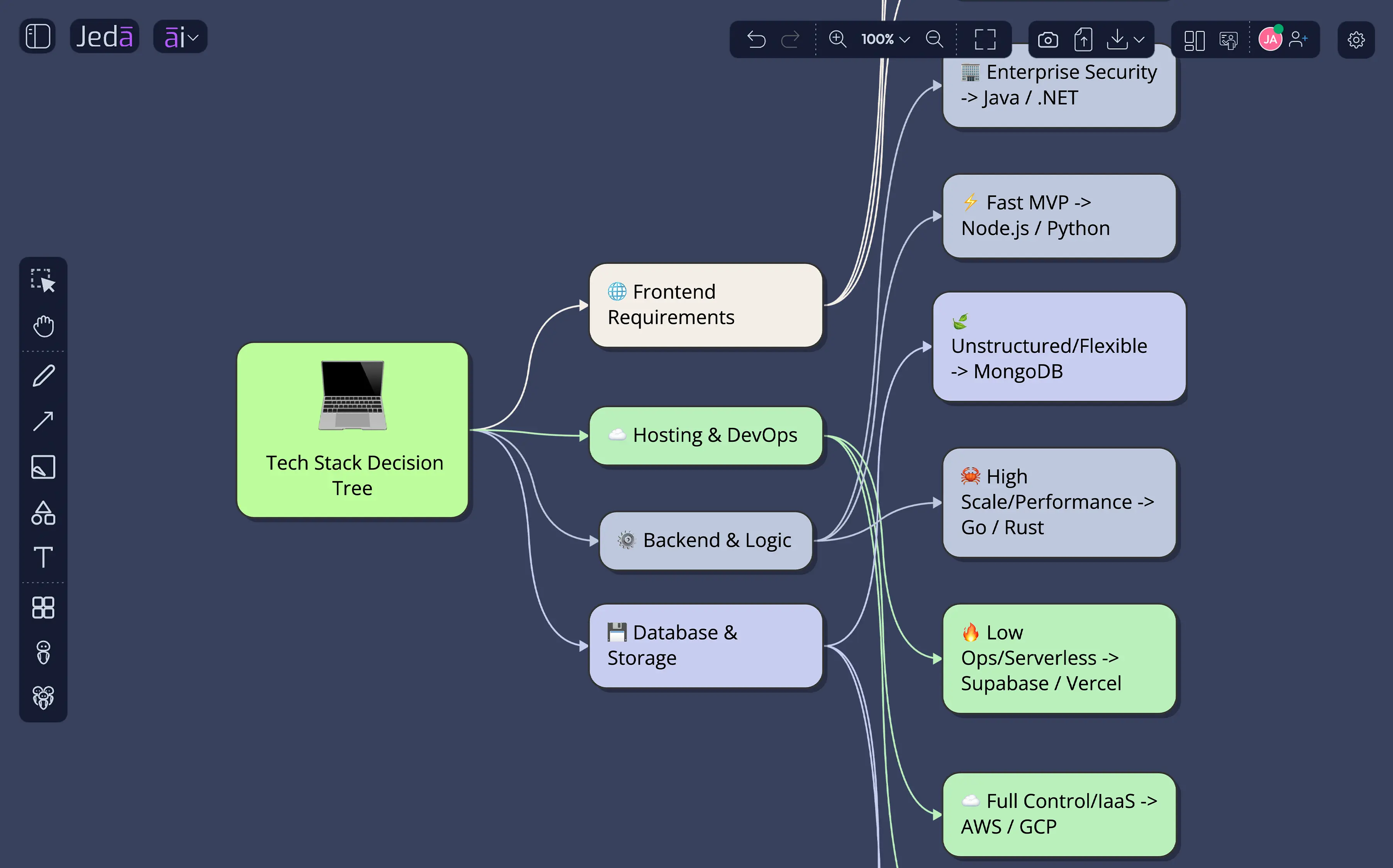Image resolution: width=1393 pixels, height=868 pixels.
Task: Open the presentation chat icon
Action: tap(1228, 40)
